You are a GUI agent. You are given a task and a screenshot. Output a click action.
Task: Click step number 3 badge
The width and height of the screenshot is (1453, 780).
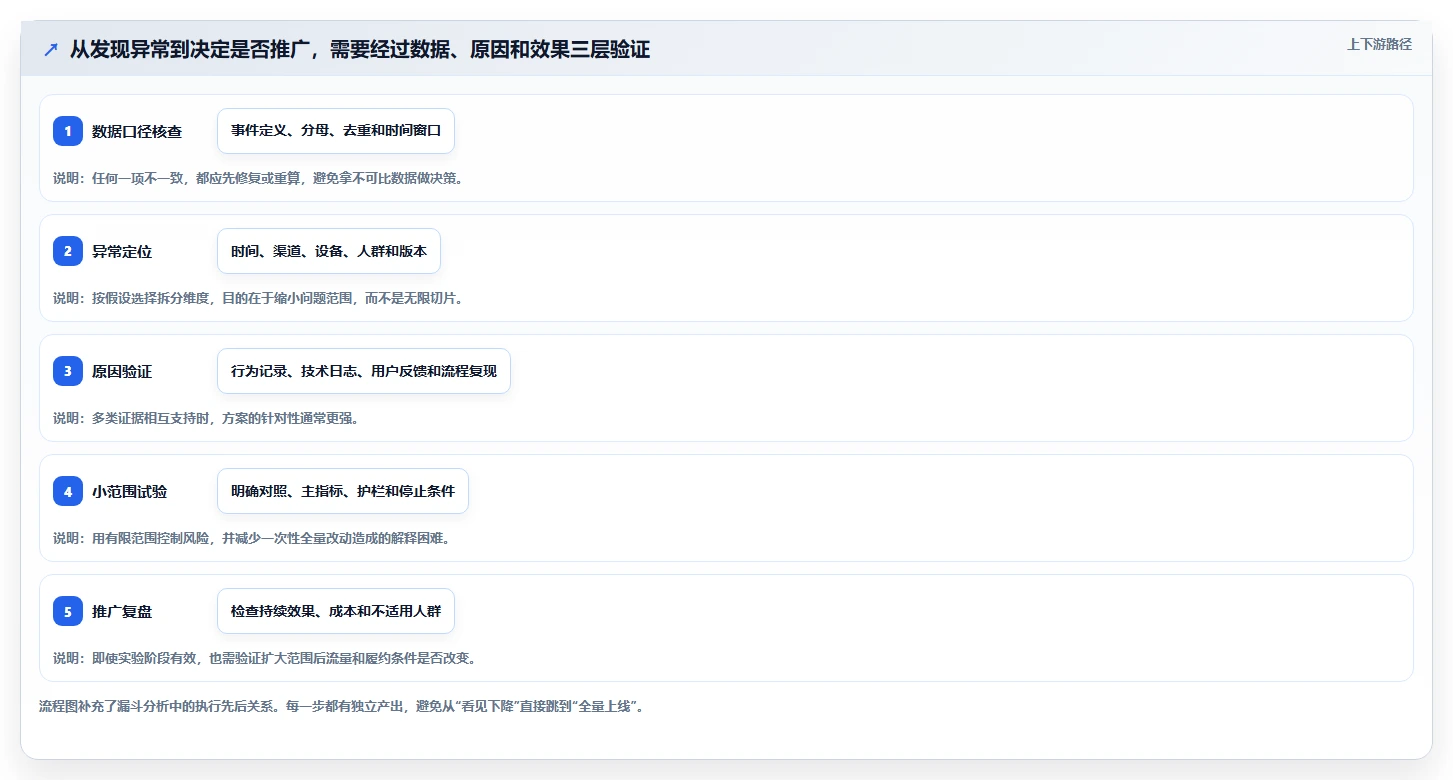click(x=68, y=371)
